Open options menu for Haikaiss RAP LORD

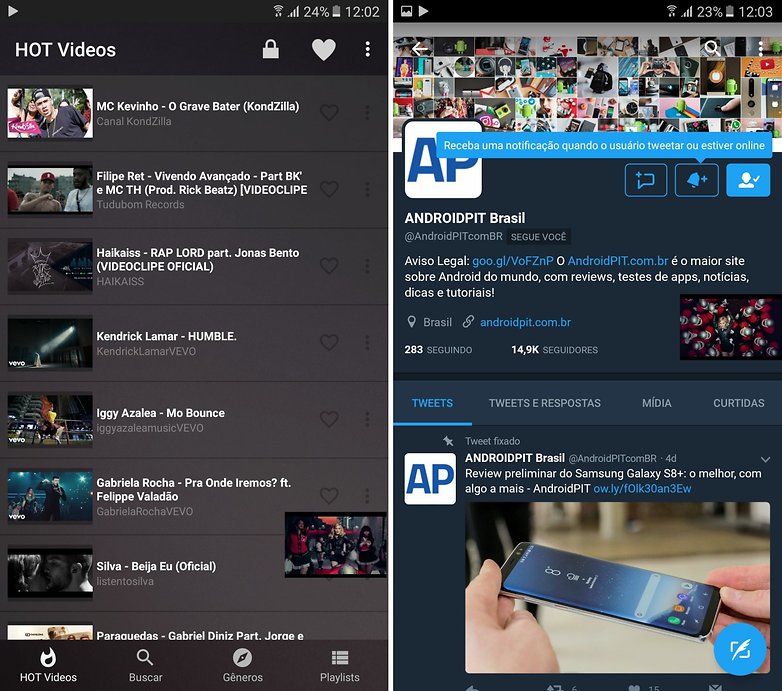(368, 266)
